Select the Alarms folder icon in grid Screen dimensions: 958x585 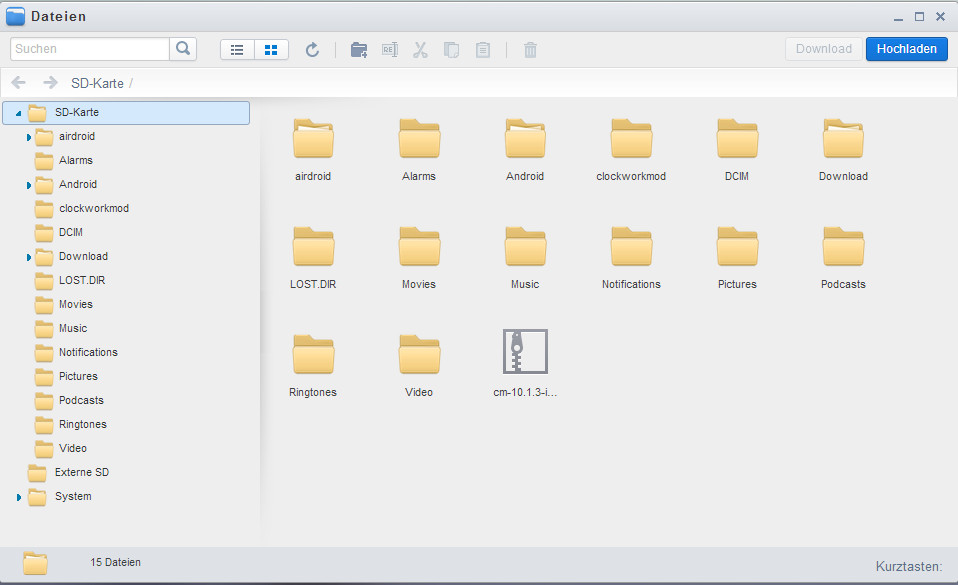coord(419,139)
